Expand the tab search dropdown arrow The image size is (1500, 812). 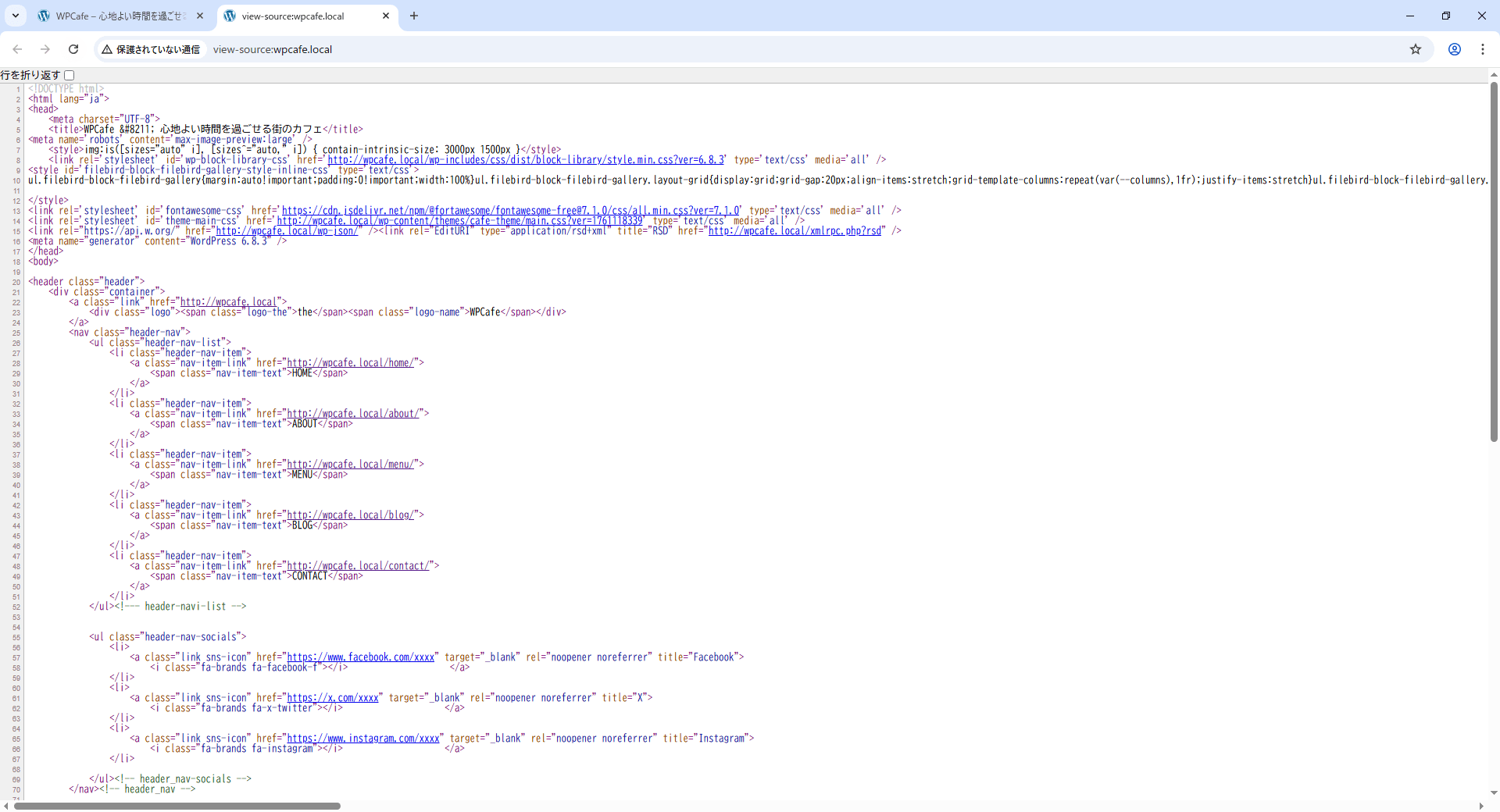15,16
